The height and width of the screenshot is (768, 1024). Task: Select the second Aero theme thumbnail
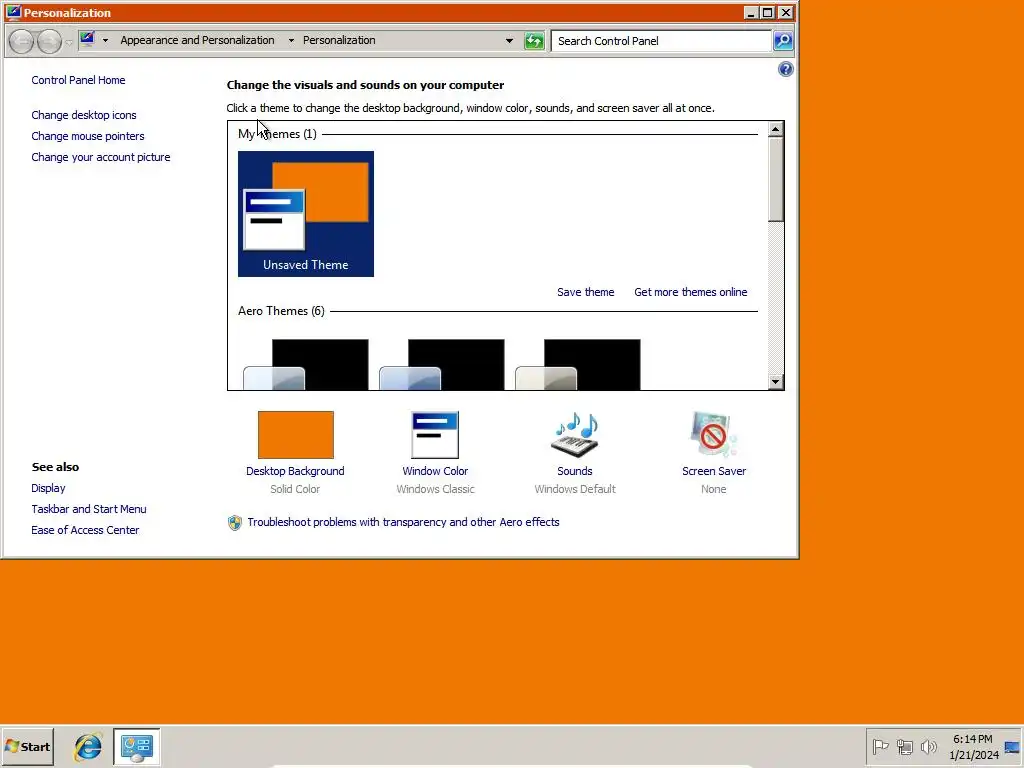point(441,364)
